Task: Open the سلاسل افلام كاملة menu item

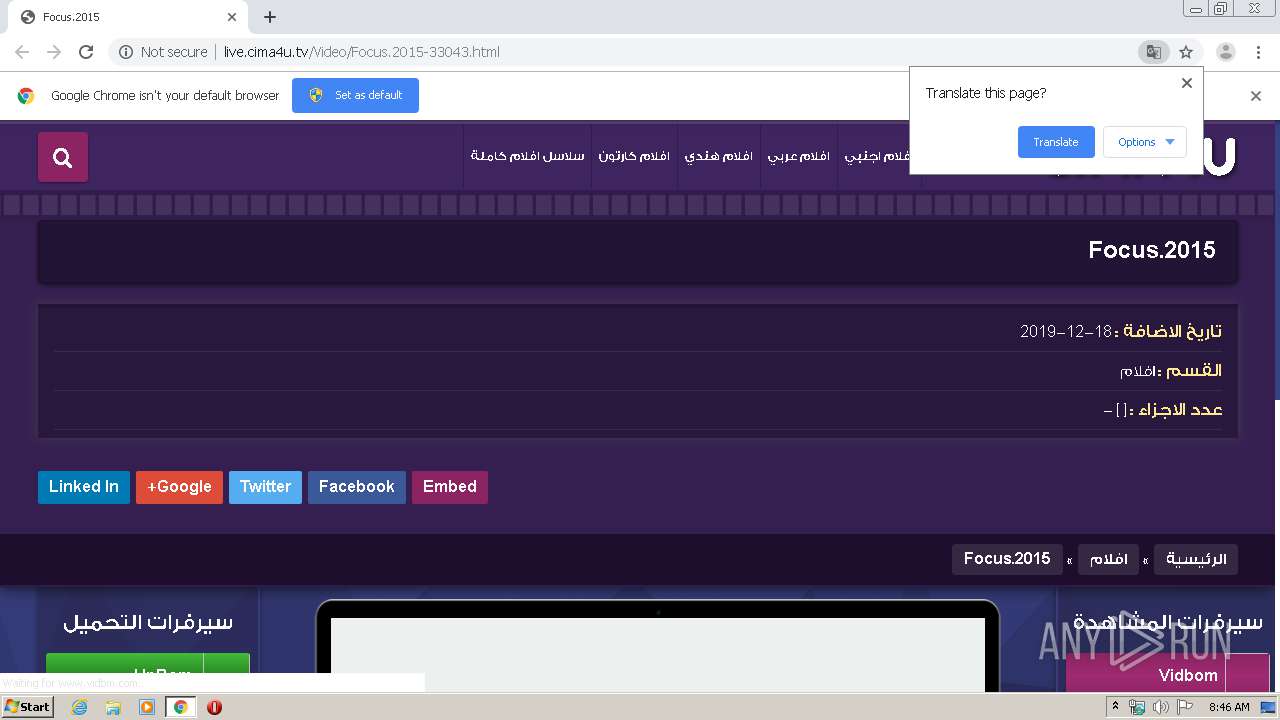Action: (527, 156)
